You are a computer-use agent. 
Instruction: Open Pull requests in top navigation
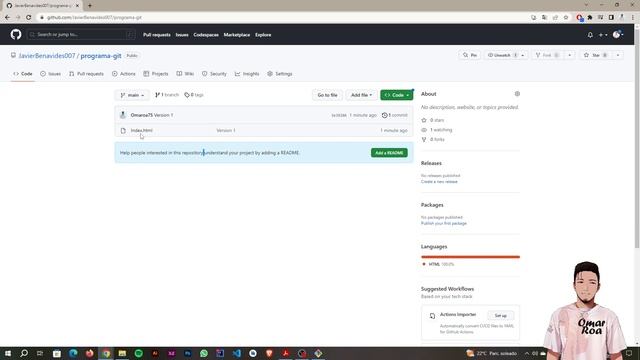click(x=157, y=35)
